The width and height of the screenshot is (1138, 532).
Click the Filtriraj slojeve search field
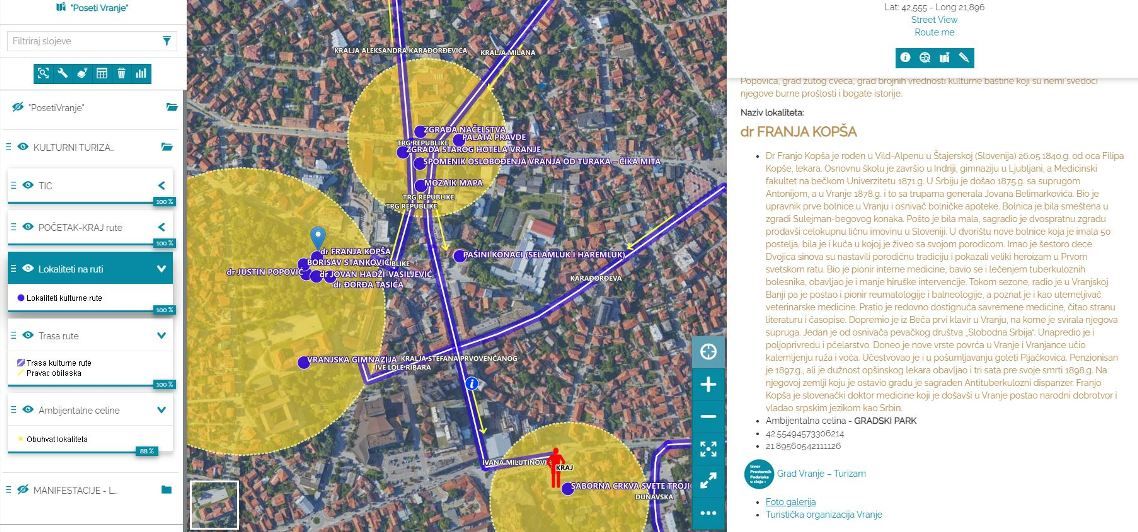click(80, 41)
